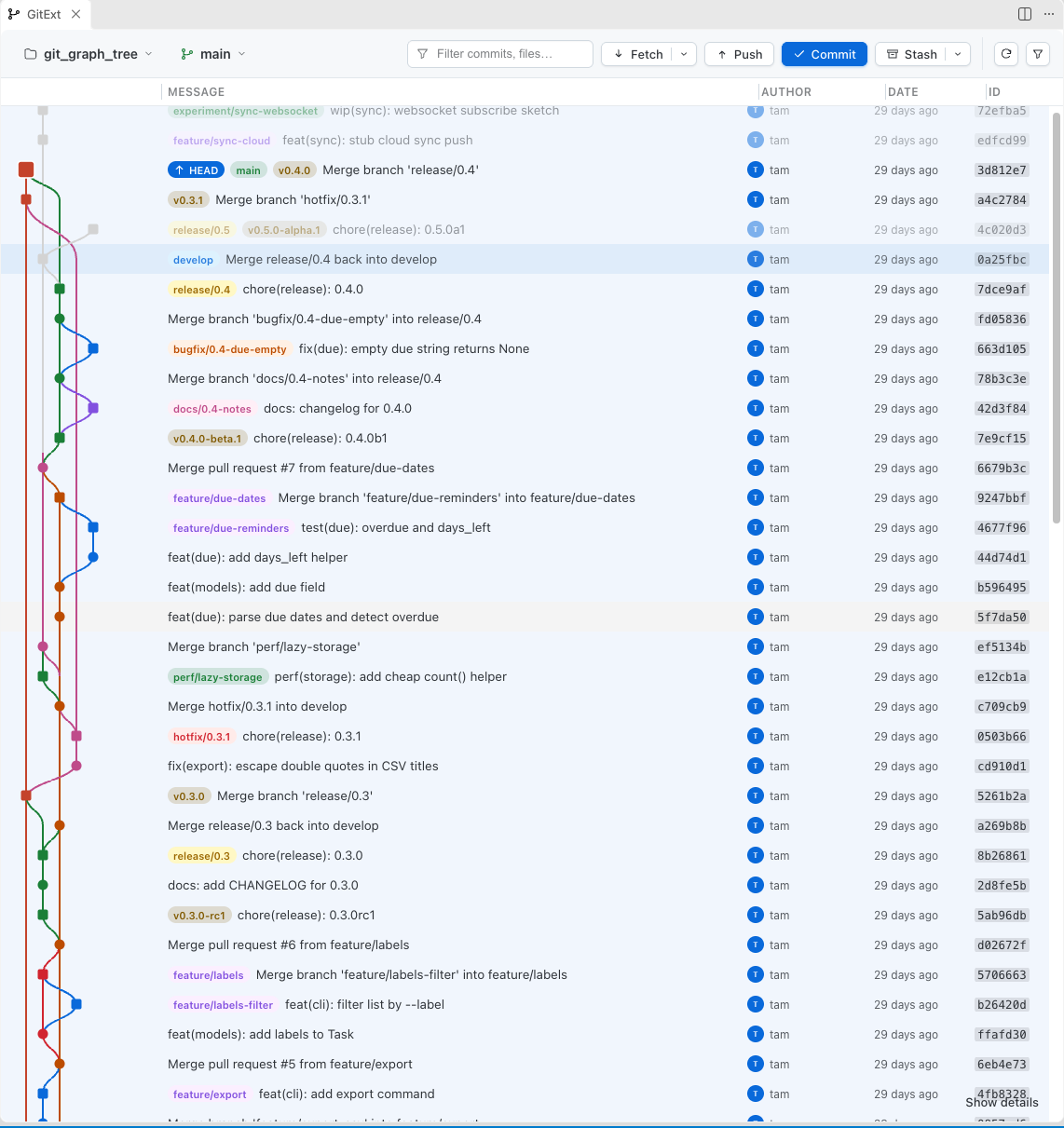
Task: Click commit ID d02672f
Action: 1002,945
